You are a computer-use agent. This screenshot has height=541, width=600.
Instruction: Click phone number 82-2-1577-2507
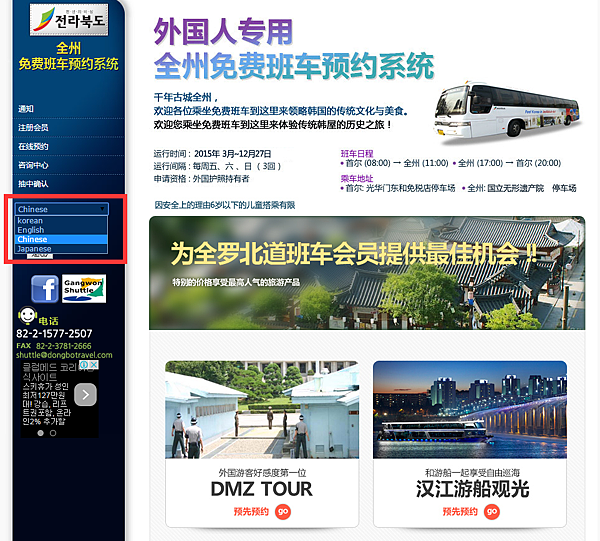(x=54, y=334)
